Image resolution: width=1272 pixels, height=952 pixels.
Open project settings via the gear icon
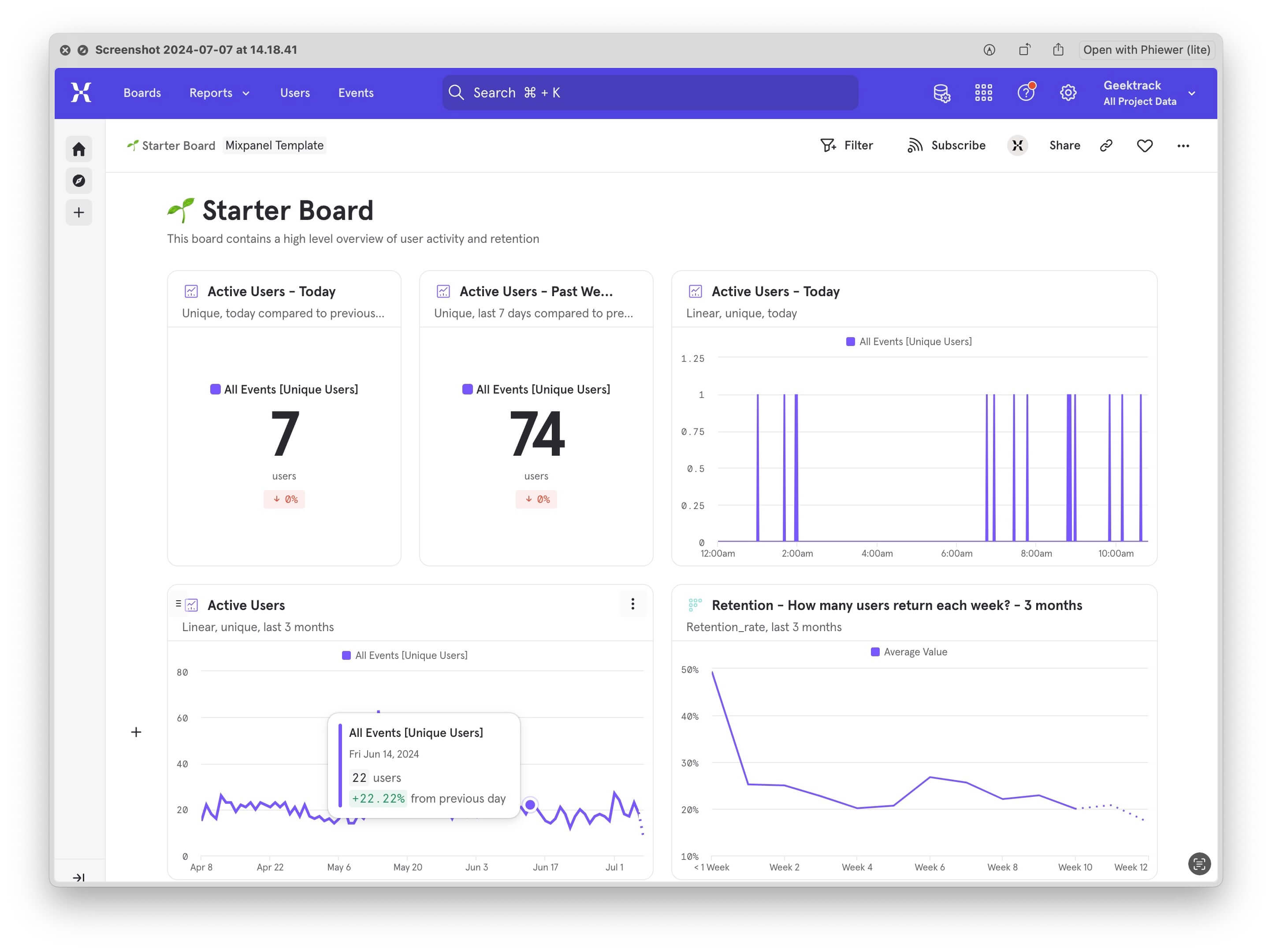[x=1068, y=93]
